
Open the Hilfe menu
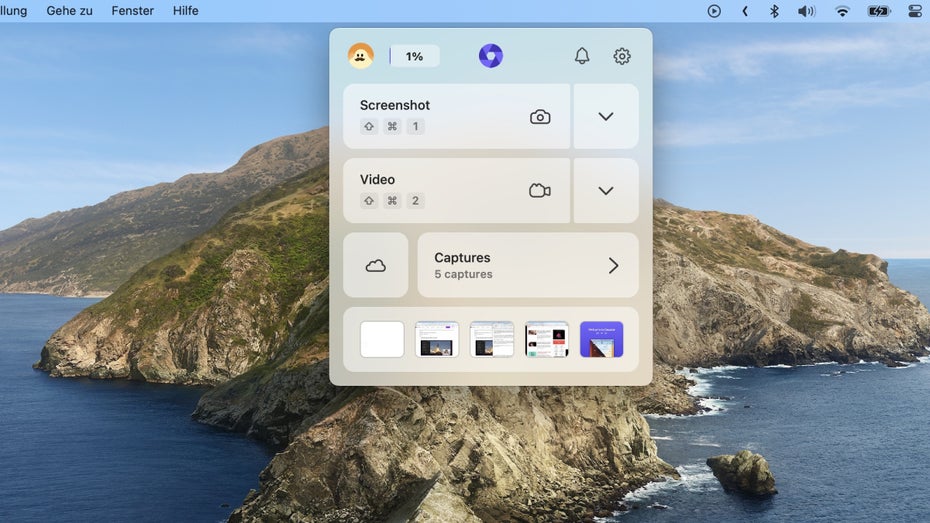[x=186, y=11]
